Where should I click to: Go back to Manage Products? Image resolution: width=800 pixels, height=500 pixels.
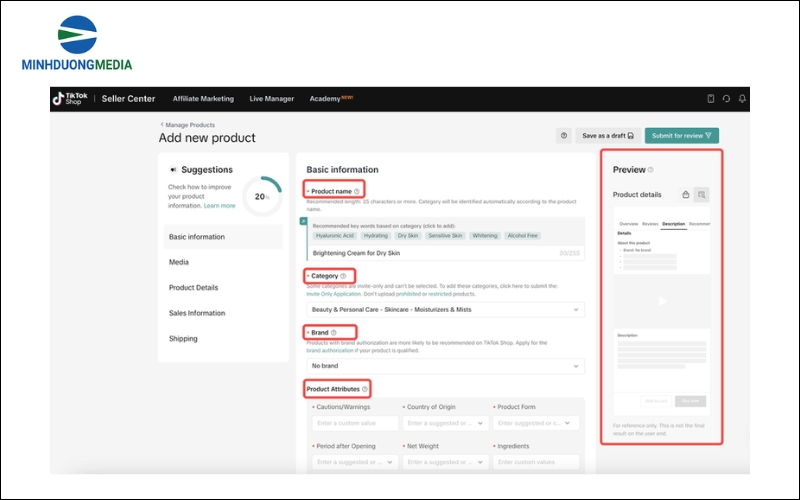[x=187, y=125]
